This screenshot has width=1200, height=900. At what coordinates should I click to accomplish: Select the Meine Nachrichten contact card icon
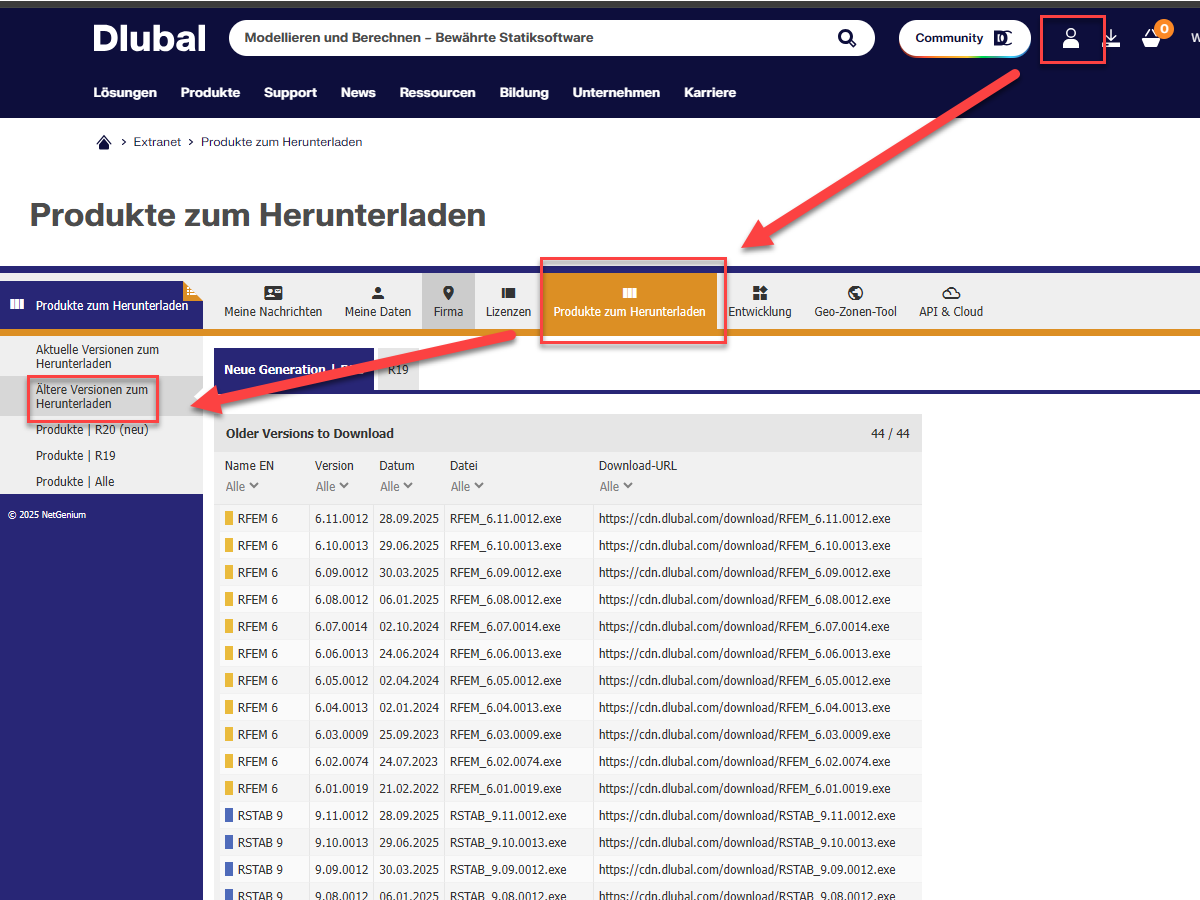(x=274, y=294)
